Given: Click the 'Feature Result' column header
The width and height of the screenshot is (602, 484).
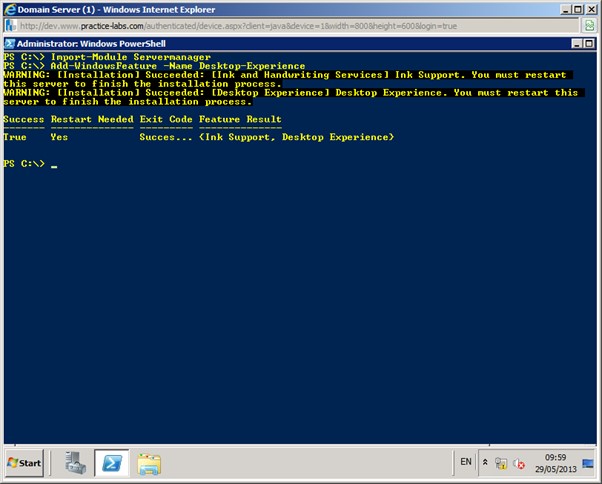Looking at the screenshot, I should click(x=240, y=119).
